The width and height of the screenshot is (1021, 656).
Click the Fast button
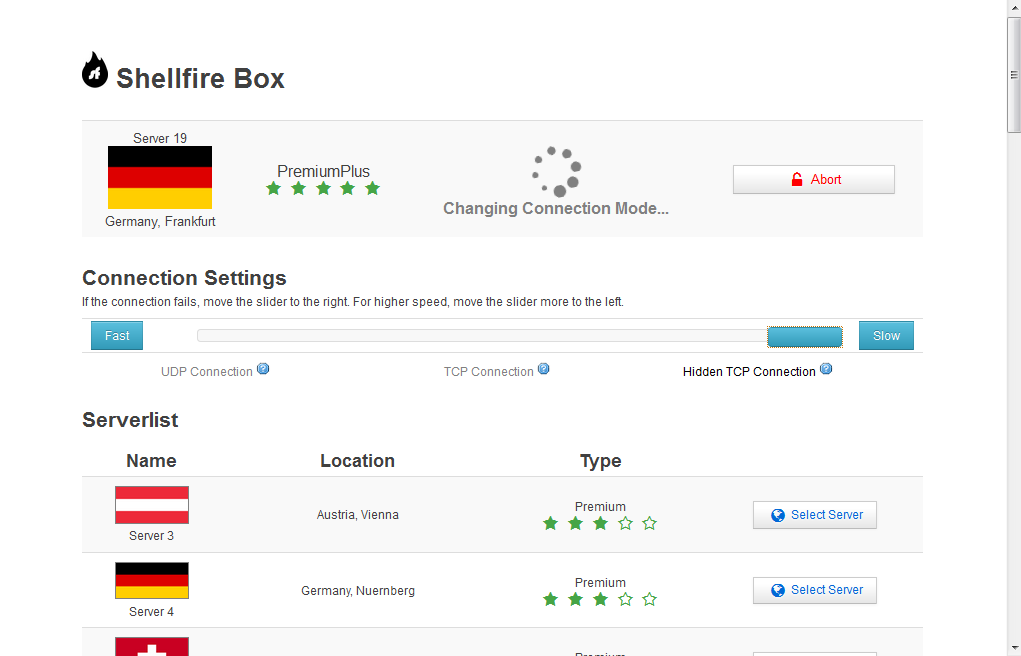117,335
